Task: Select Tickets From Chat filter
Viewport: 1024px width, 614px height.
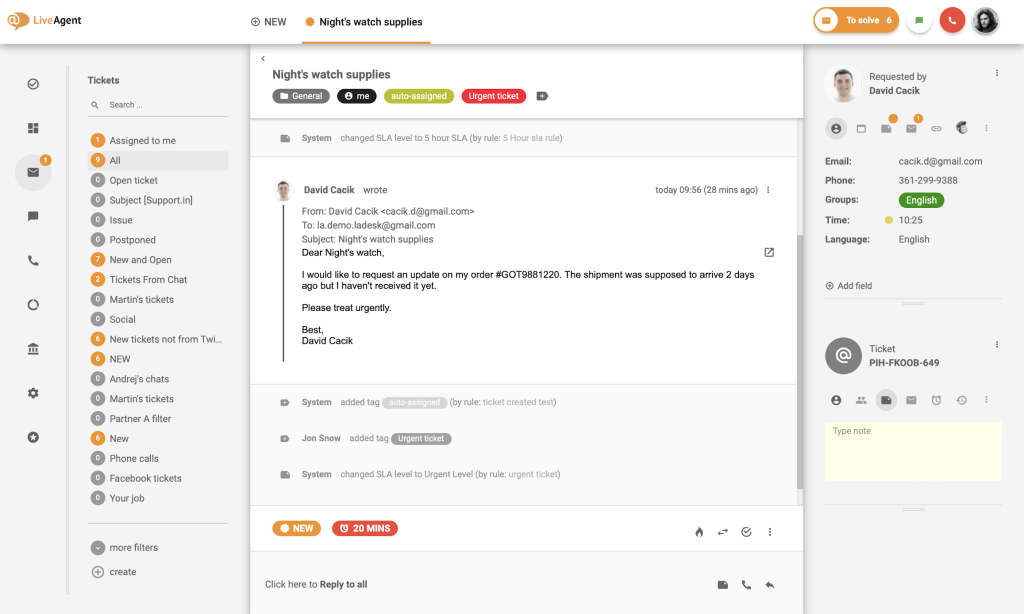Action: tap(148, 280)
